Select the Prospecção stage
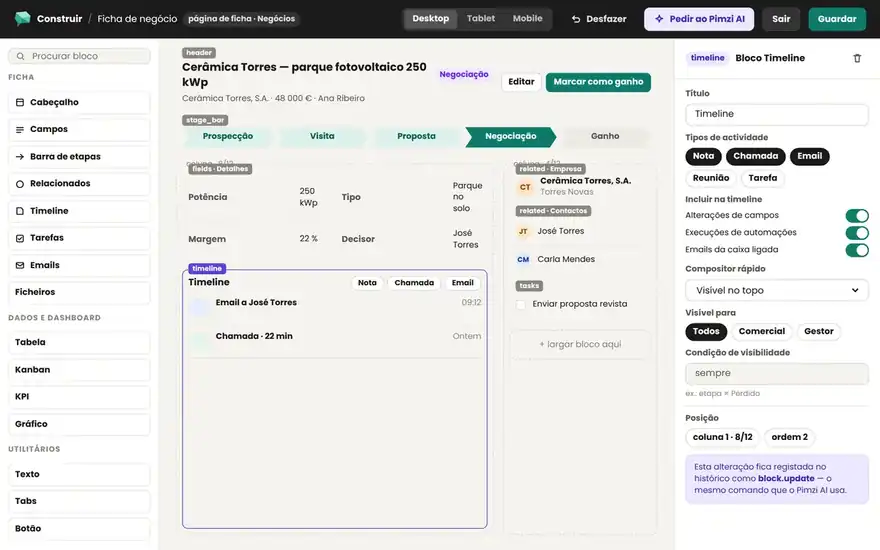Viewport: 880px width, 550px height. tap(227, 136)
